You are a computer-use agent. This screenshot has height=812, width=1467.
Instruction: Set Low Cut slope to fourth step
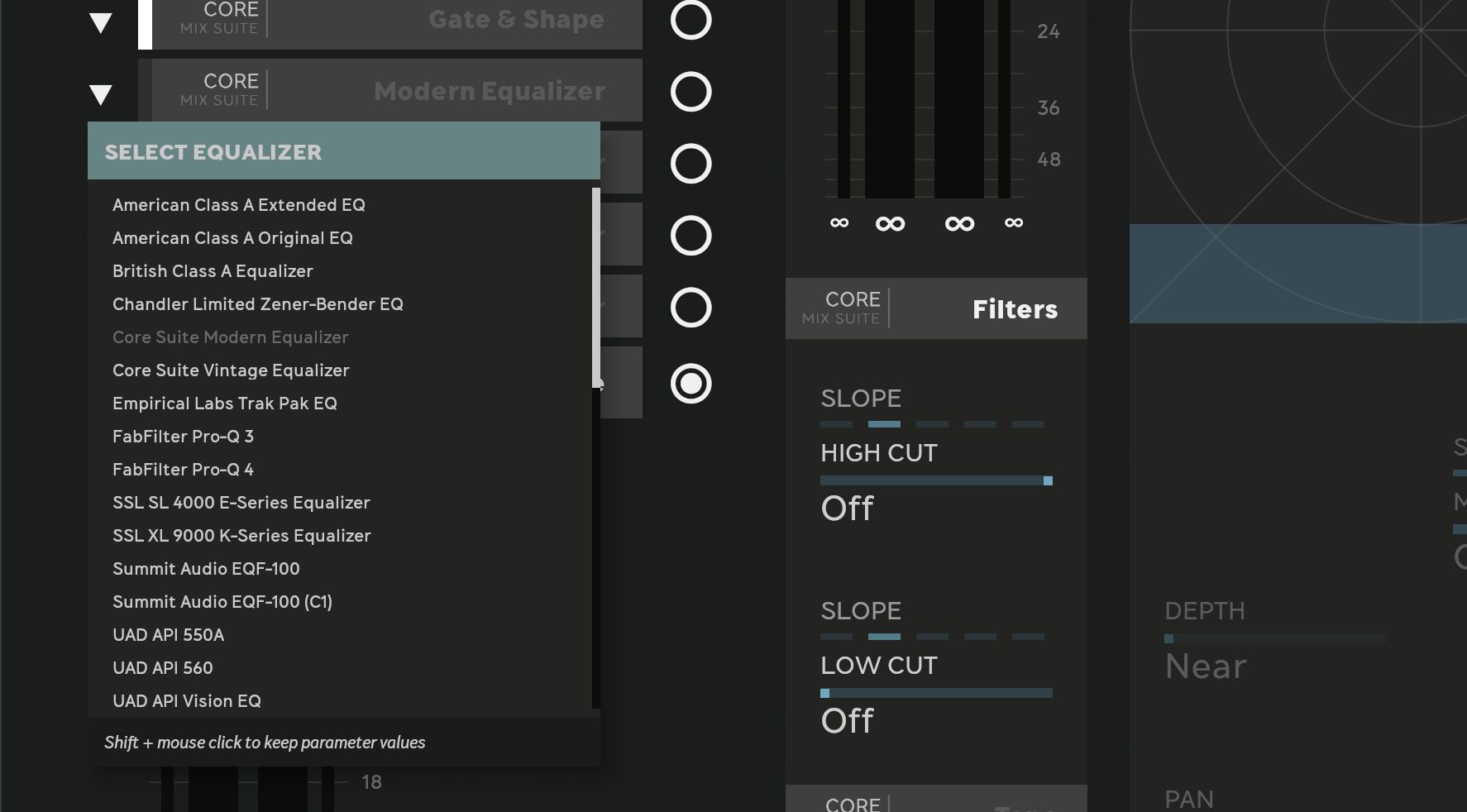(980, 637)
